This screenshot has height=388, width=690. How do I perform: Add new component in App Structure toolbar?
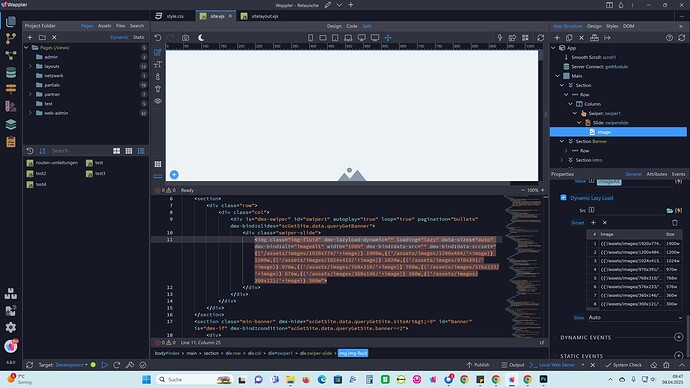pos(557,38)
